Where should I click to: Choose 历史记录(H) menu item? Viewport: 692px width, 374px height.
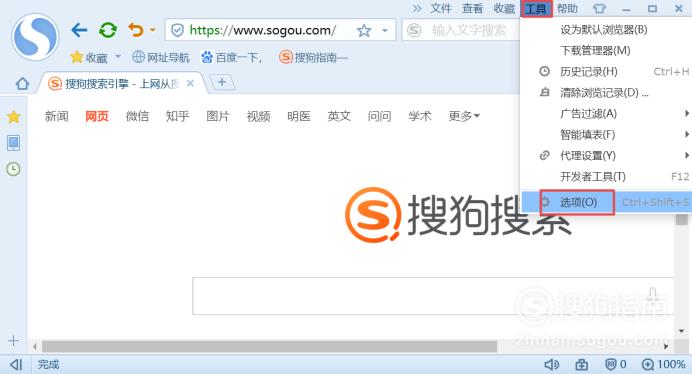[x=606, y=72]
